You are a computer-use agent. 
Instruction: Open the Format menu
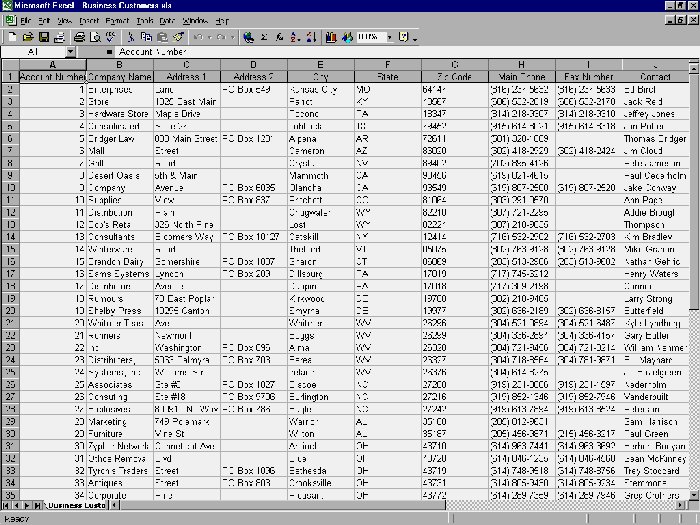(x=117, y=21)
